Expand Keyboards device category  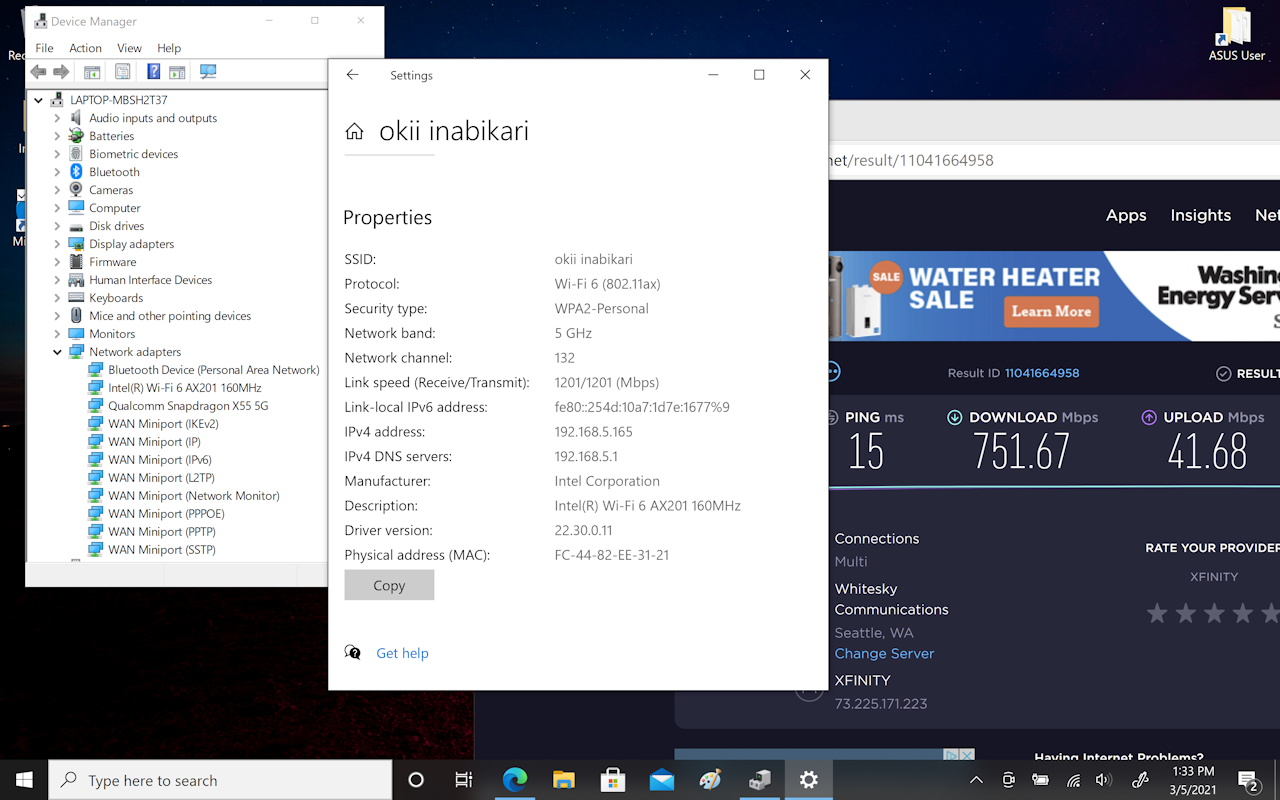[x=57, y=298]
